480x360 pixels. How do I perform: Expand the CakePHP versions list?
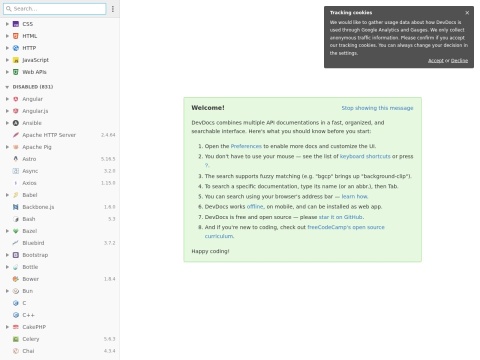(x=7, y=327)
